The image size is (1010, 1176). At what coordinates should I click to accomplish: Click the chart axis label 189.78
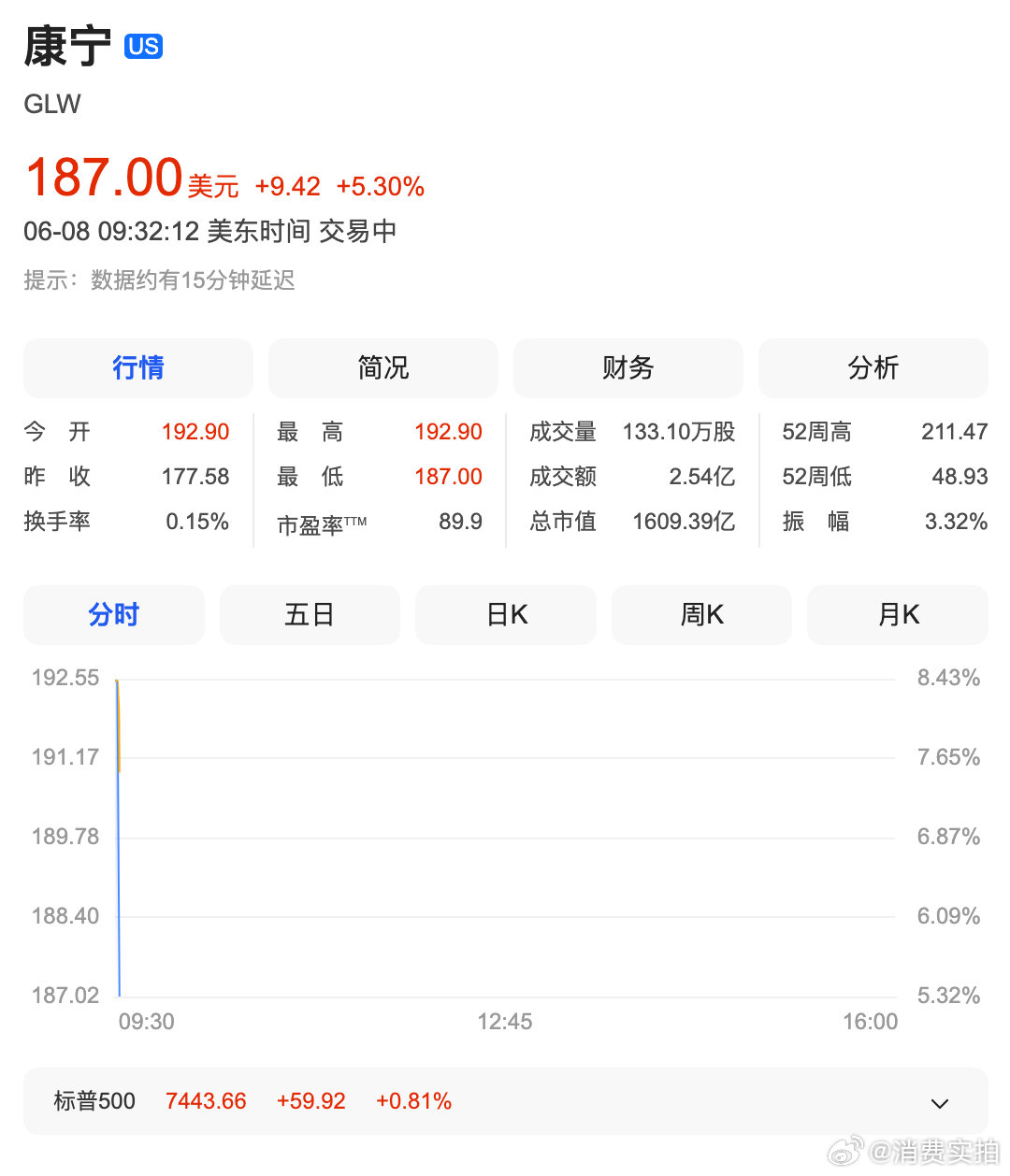tap(65, 837)
